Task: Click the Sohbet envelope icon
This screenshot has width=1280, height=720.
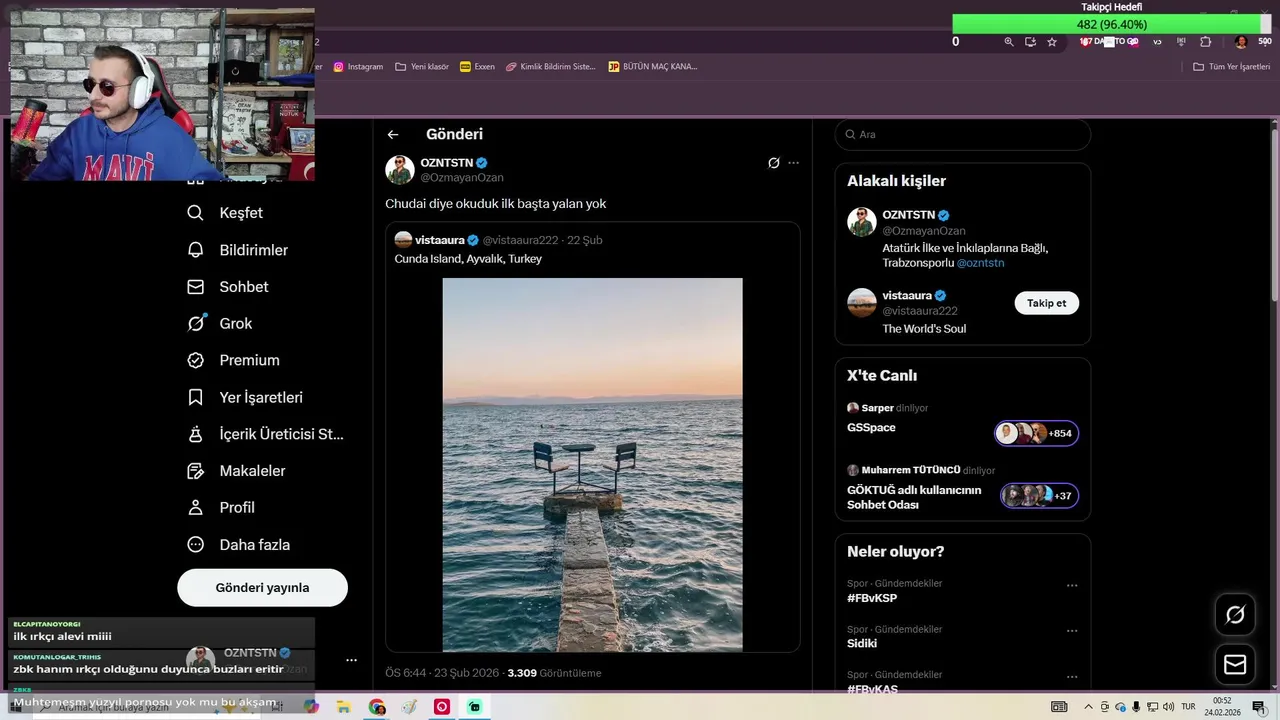Action: click(x=196, y=287)
